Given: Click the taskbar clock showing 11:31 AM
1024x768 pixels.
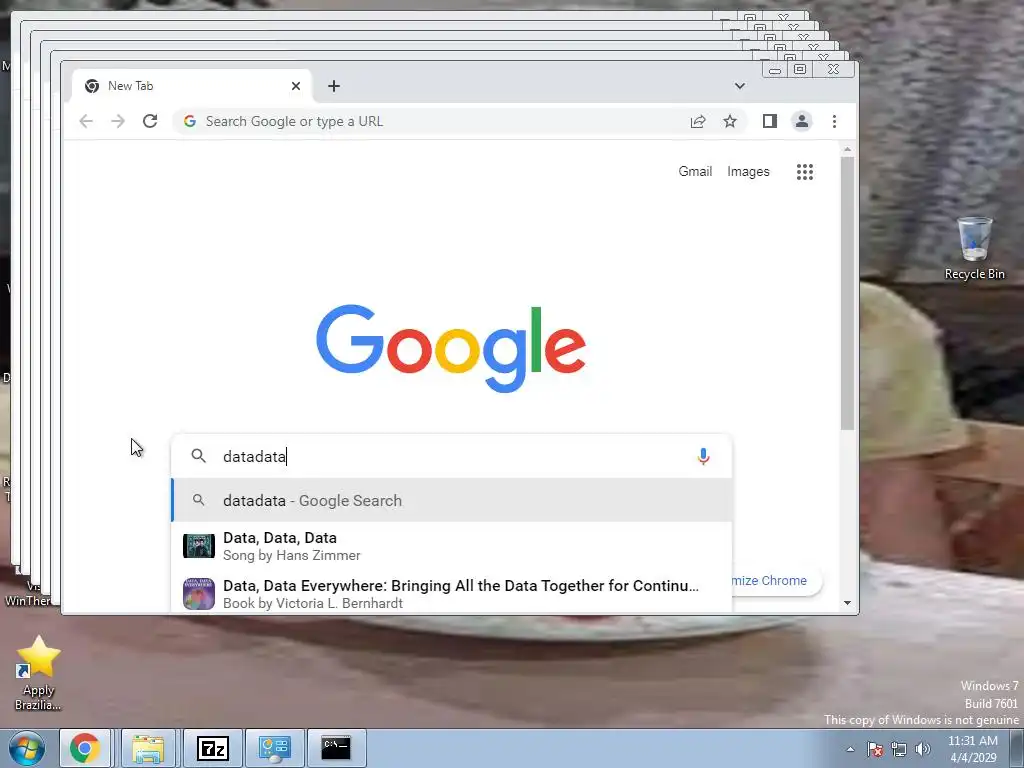Looking at the screenshot, I should coord(973,749).
